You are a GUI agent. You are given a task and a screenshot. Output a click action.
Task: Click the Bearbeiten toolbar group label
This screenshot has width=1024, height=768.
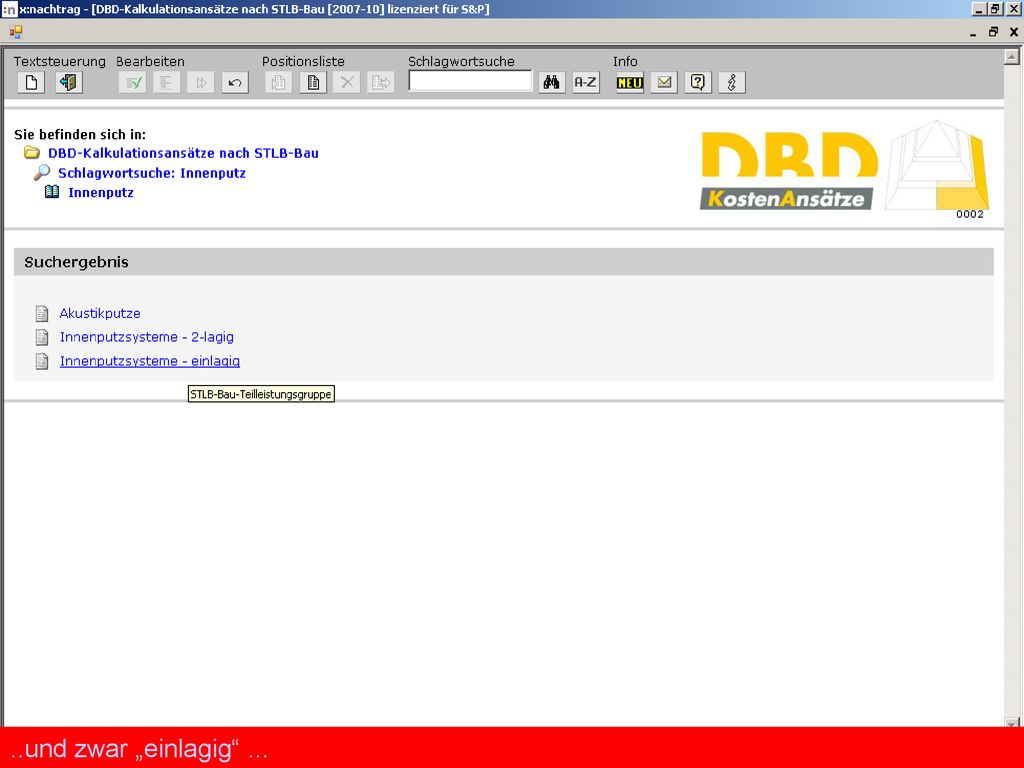tap(150, 61)
